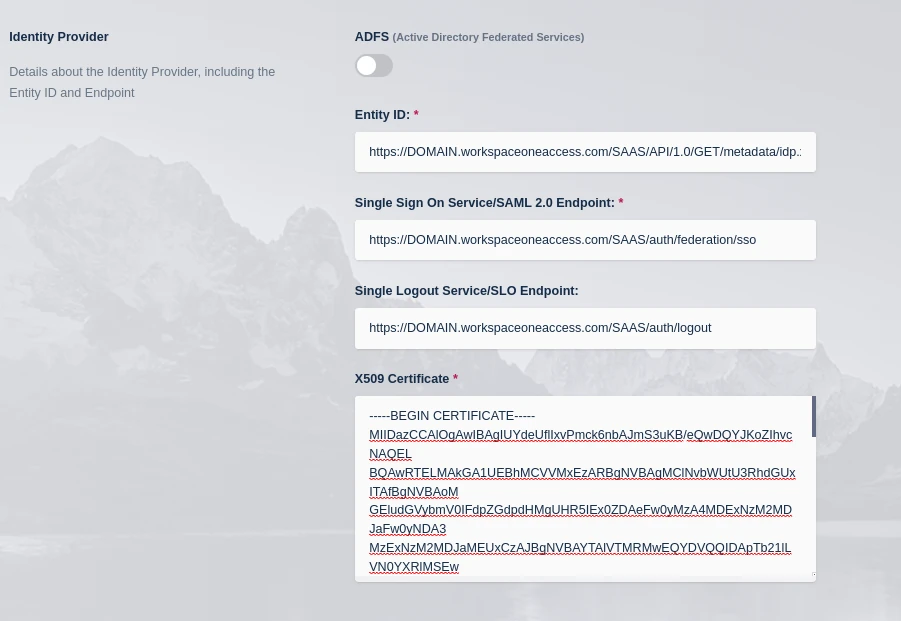This screenshot has width=901, height=621.
Task: Click the Single Sign On Service/SAML 2.0 label
Action: pyautogui.click(x=484, y=202)
